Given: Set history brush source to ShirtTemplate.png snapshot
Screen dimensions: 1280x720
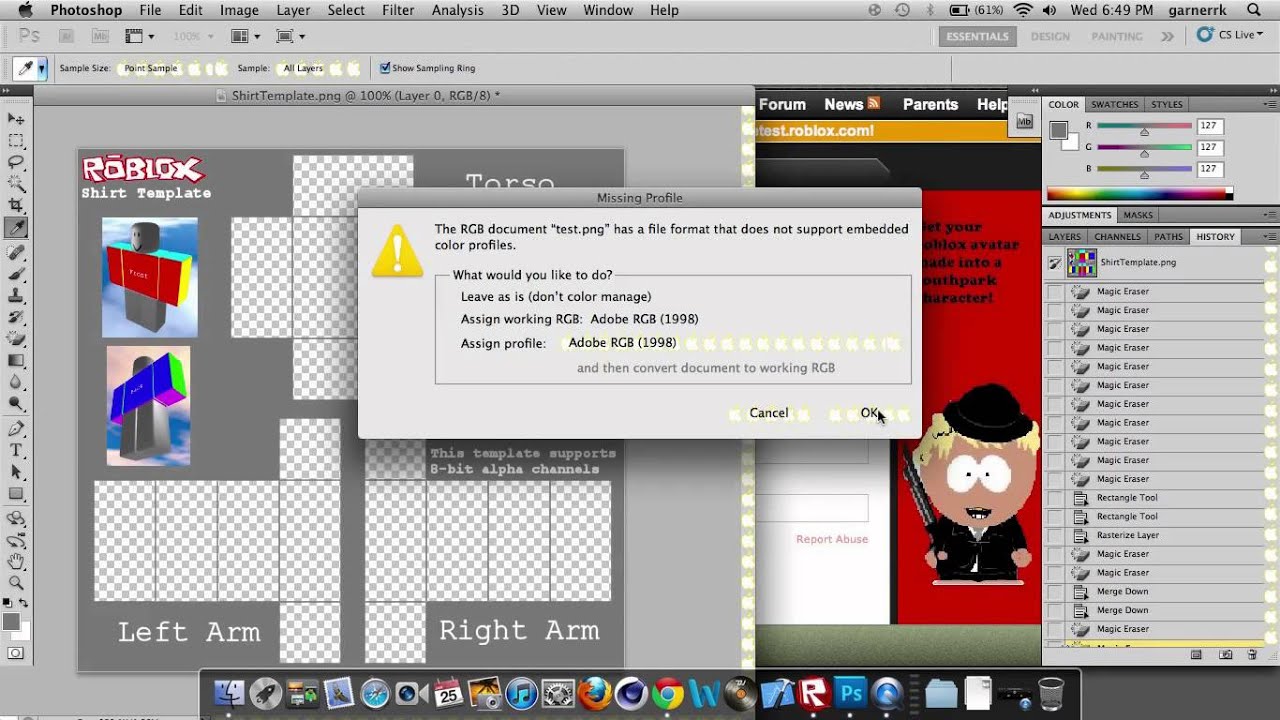Looking at the screenshot, I should 1055,262.
